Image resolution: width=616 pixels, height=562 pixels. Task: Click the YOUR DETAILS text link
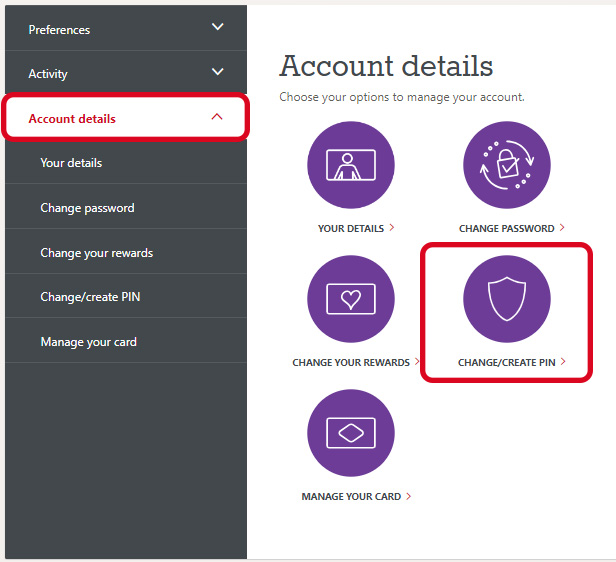(351, 229)
